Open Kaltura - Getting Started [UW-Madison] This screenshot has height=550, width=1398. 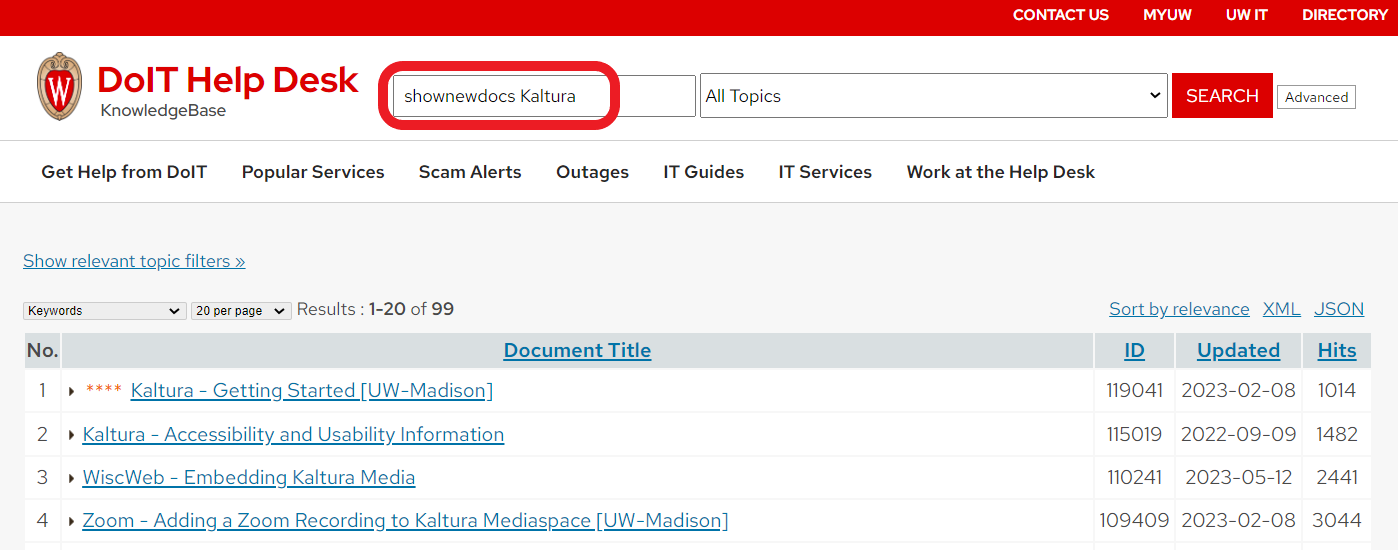pos(312,391)
